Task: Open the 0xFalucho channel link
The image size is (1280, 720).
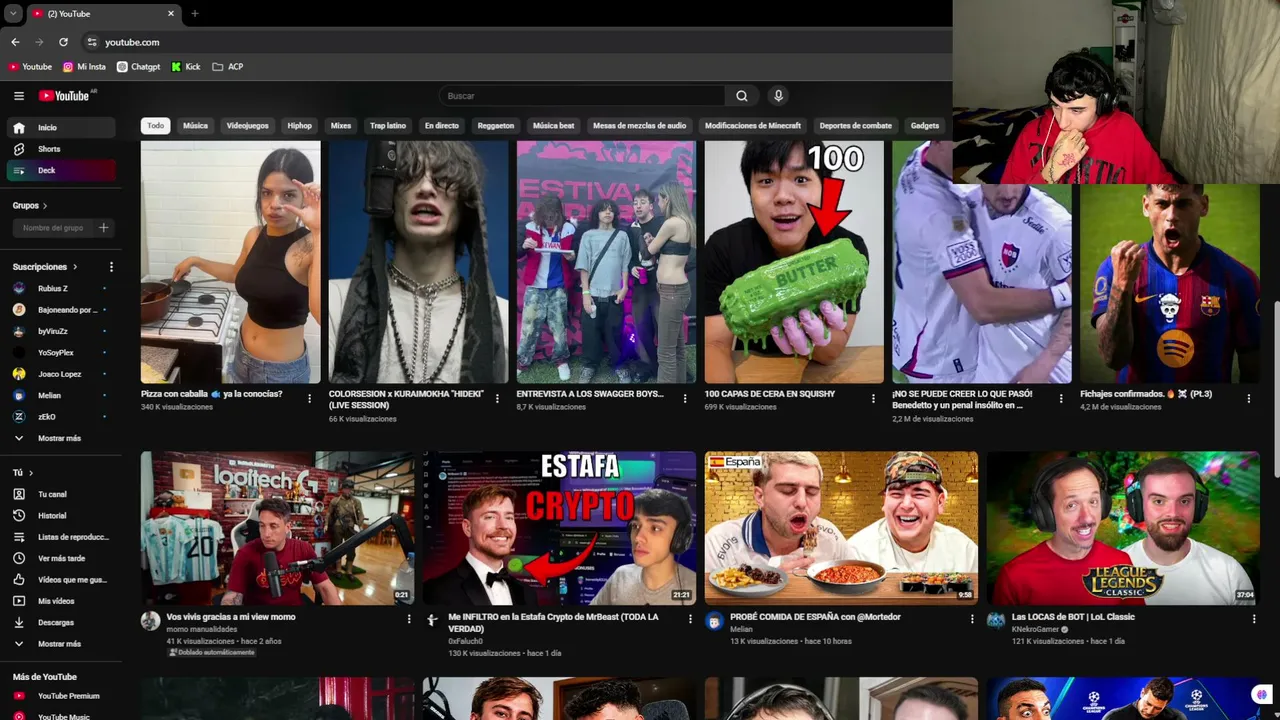Action: [x=466, y=642]
